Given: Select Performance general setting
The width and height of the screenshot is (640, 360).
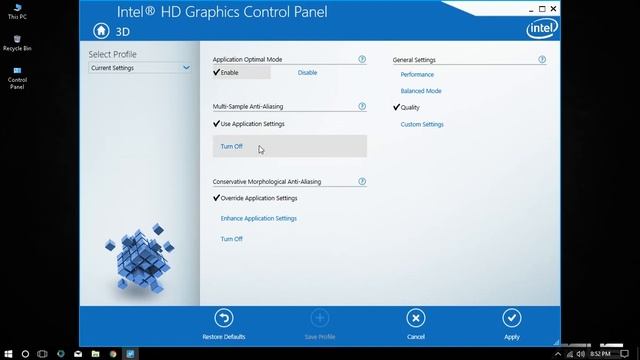Looking at the screenshot, I should (x=417, y=74).
